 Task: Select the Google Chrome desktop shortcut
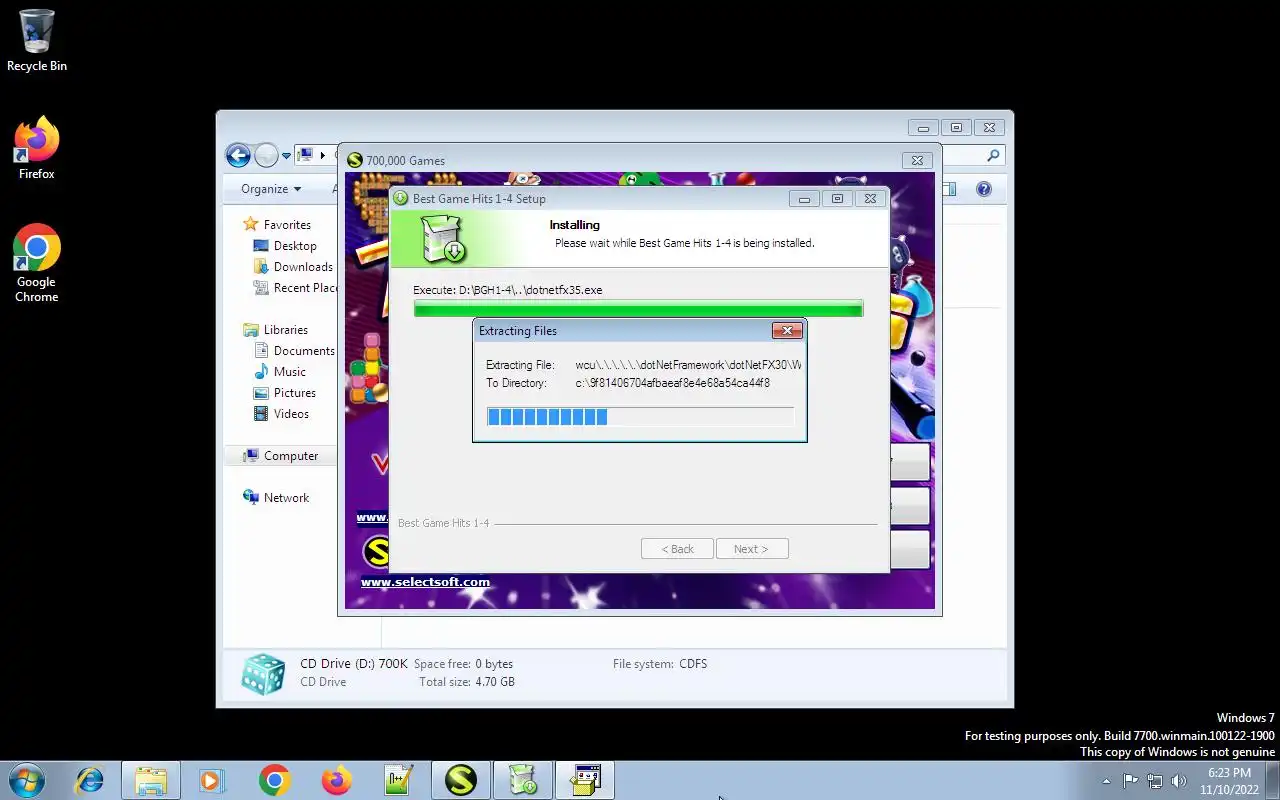pos(37,263)
